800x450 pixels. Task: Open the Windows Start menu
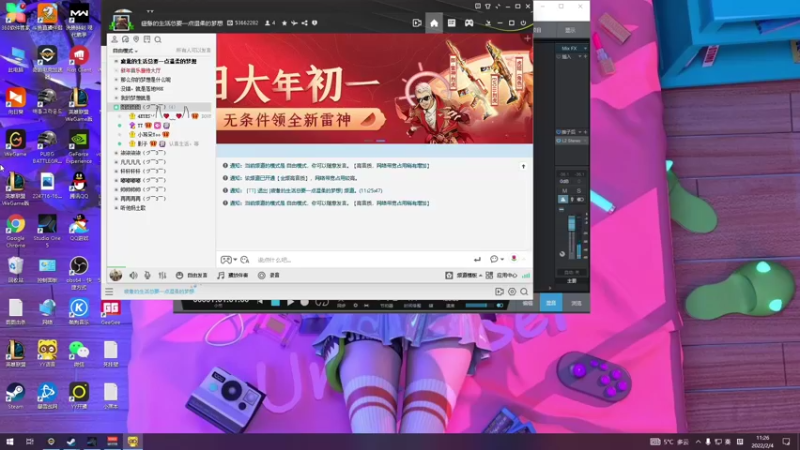9,441
